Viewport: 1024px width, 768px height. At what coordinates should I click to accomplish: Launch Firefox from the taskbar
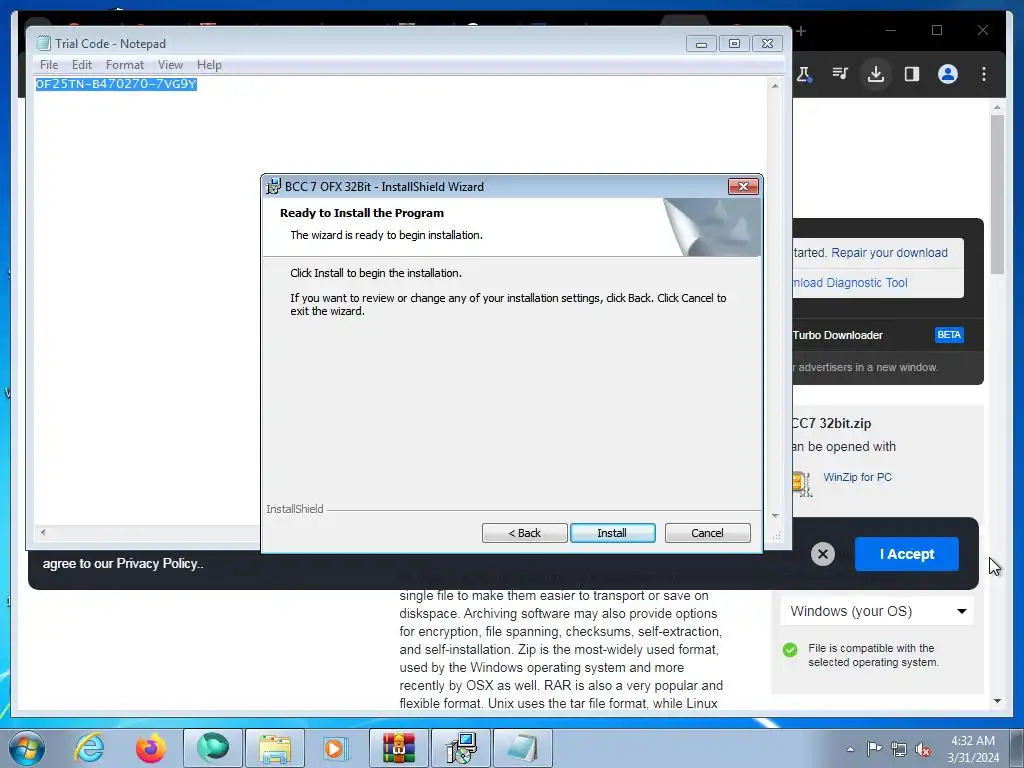pos(151,748)
